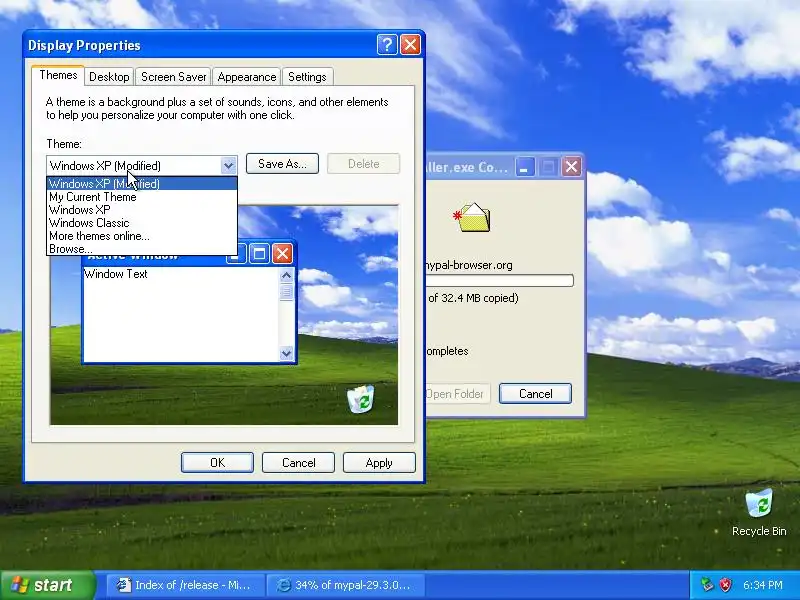Click preview window scrollbar down arrow

pos(286,353)
